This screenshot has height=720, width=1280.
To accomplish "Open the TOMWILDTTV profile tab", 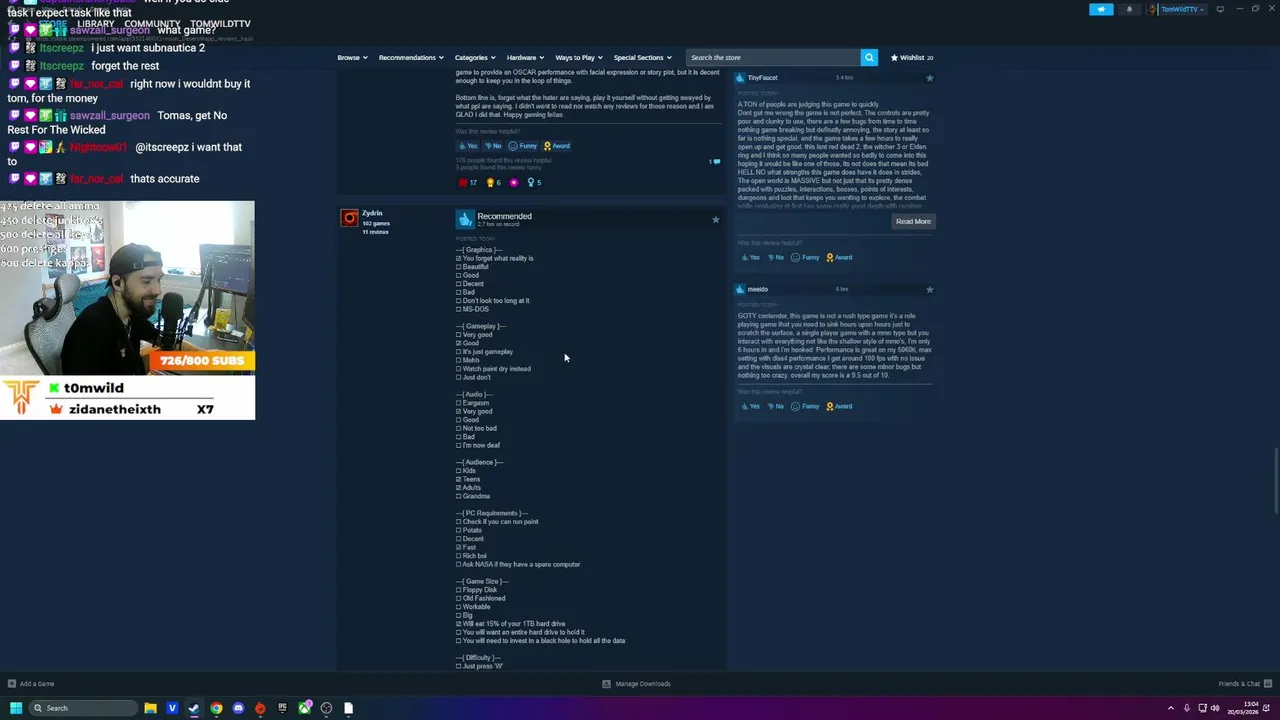I will (220, 24).
